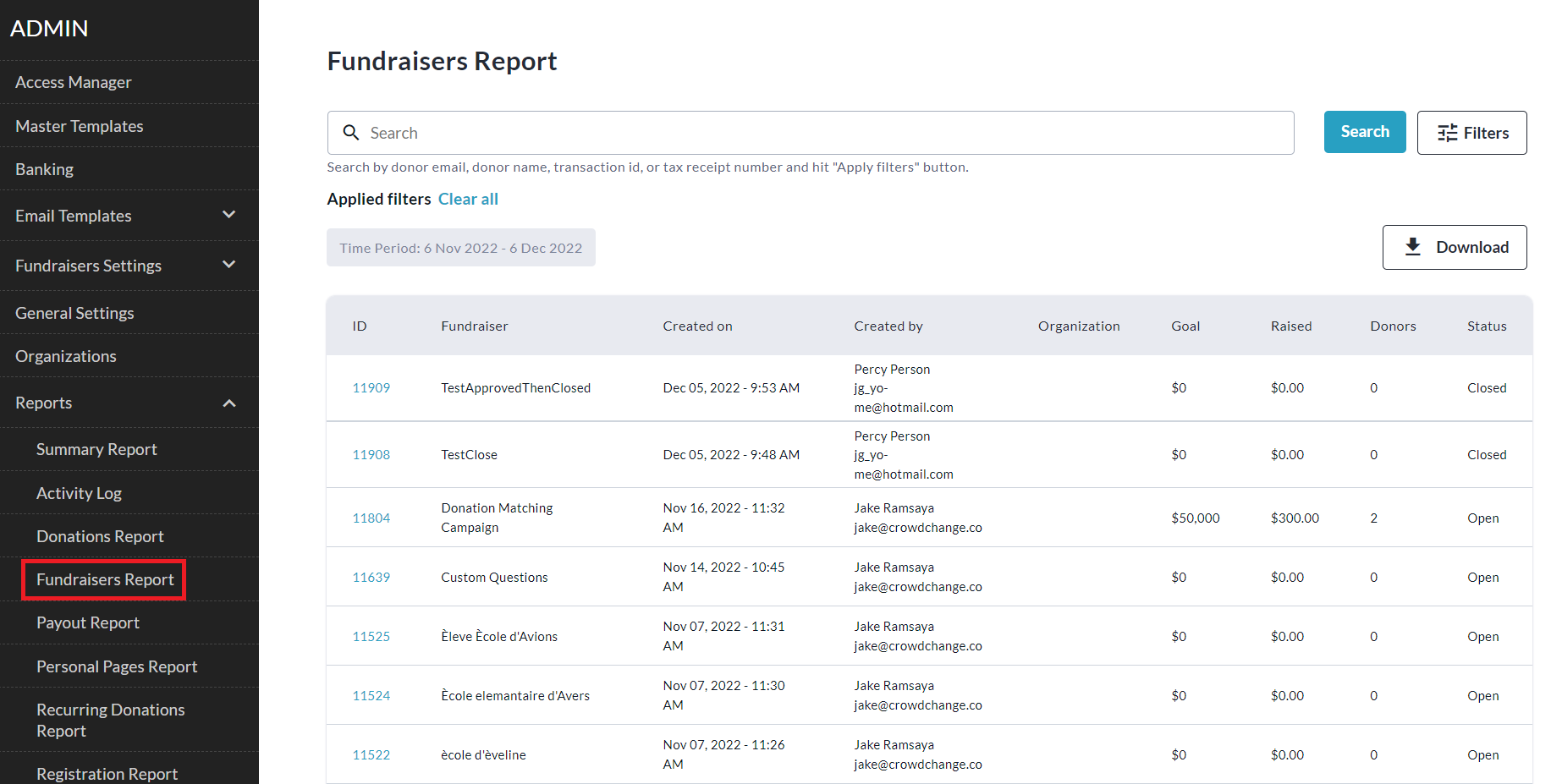Go to Payout Report
Screen dimensions: 1551x784
pos(88,622)
